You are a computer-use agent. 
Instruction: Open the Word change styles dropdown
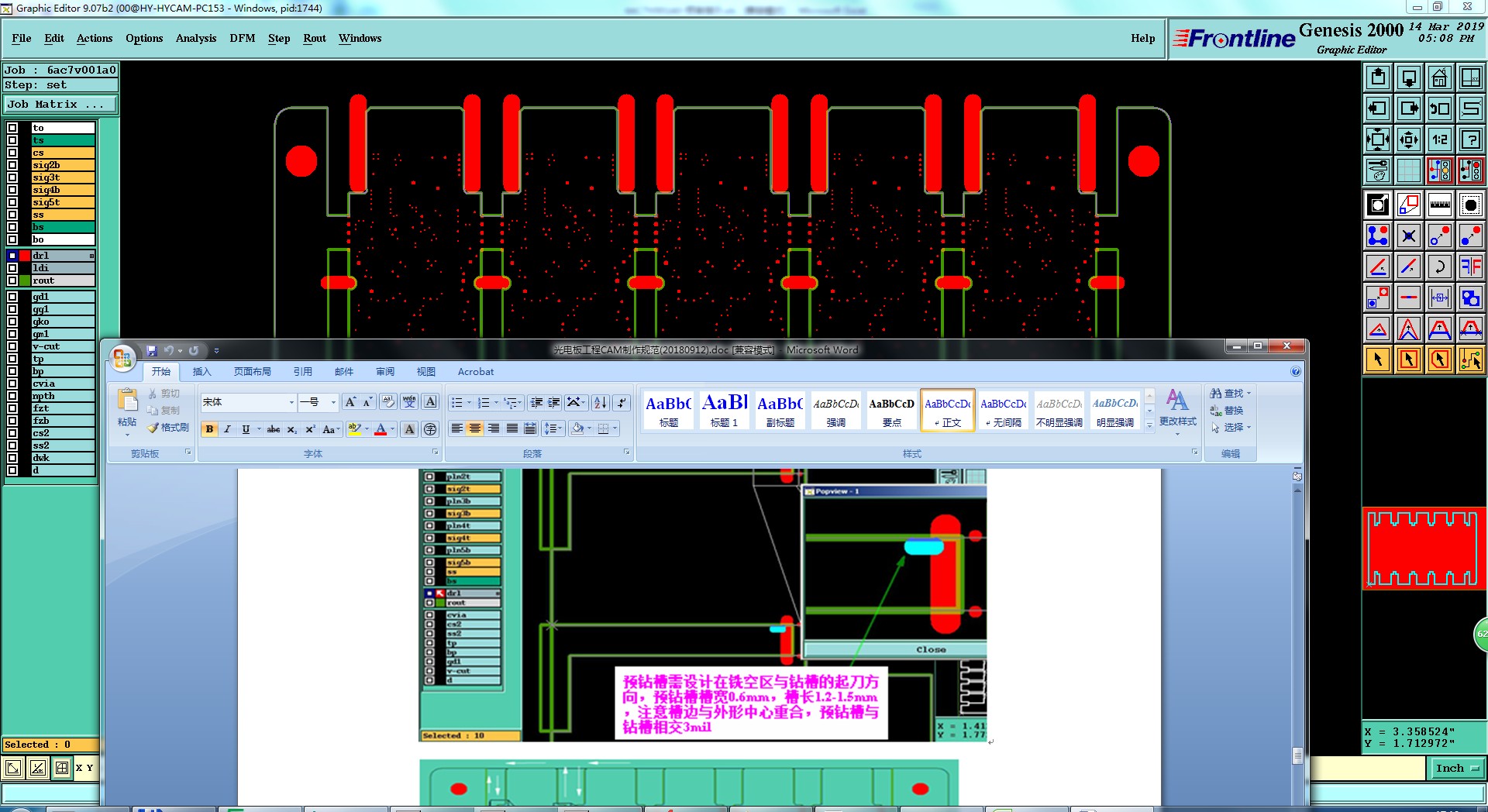click(1178, 411)
